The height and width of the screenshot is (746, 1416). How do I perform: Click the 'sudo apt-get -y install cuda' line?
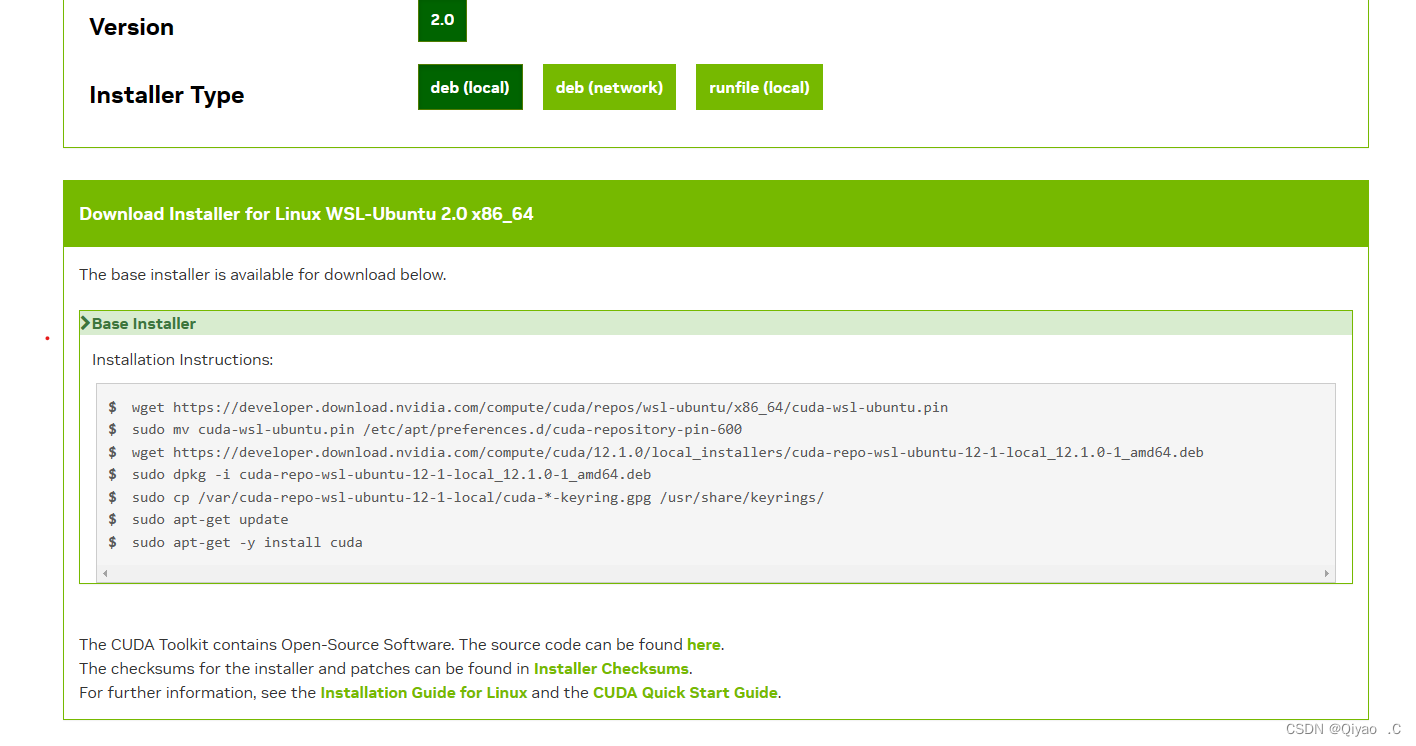247,543
